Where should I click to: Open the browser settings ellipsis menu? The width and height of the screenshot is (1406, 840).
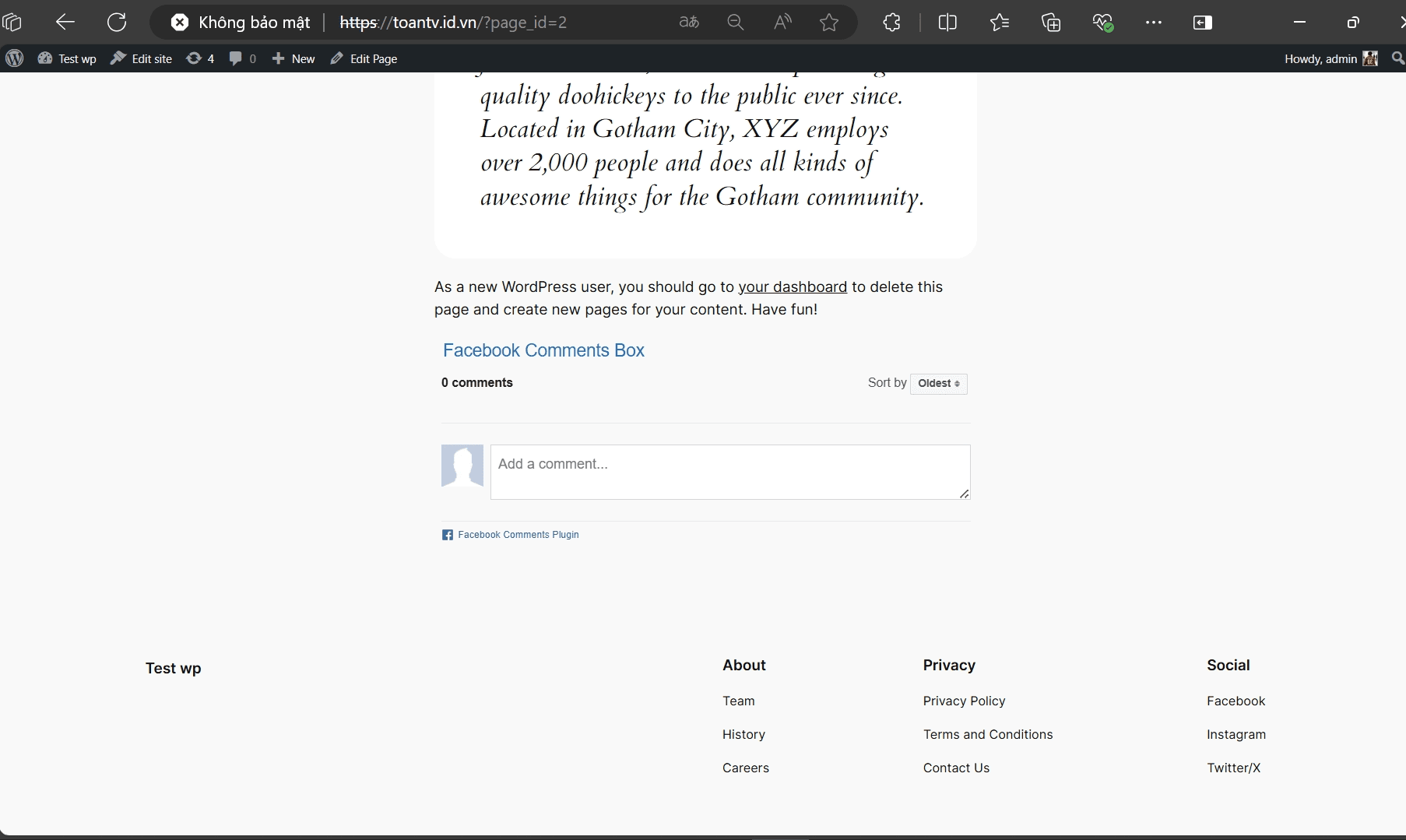1153,22
